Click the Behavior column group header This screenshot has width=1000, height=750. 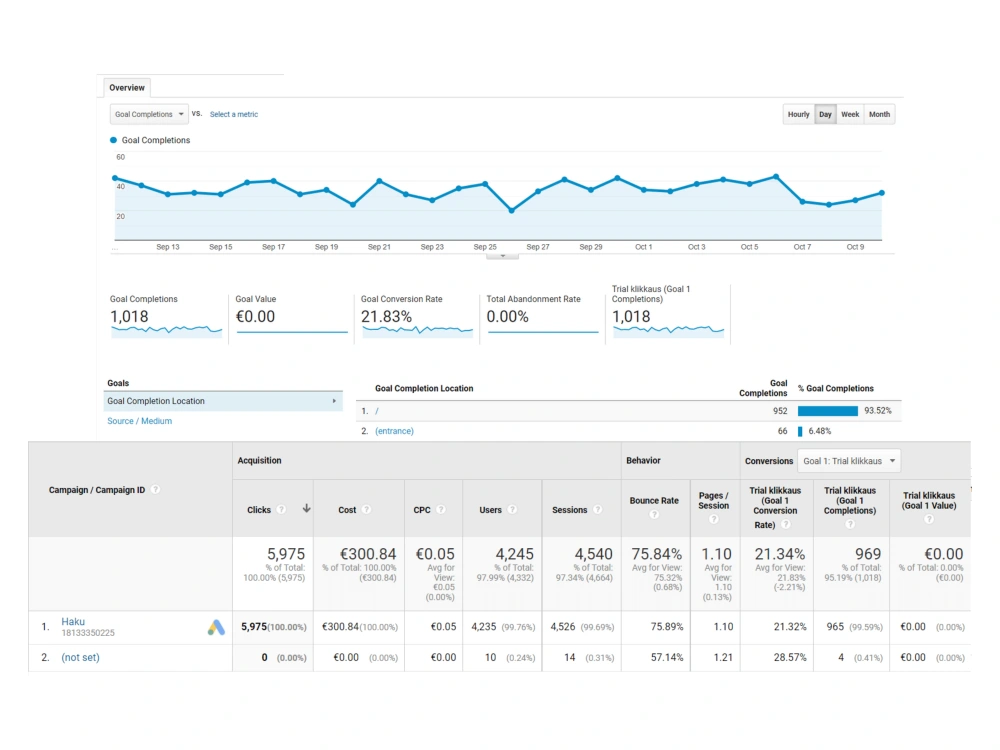(x=643, y=460)
